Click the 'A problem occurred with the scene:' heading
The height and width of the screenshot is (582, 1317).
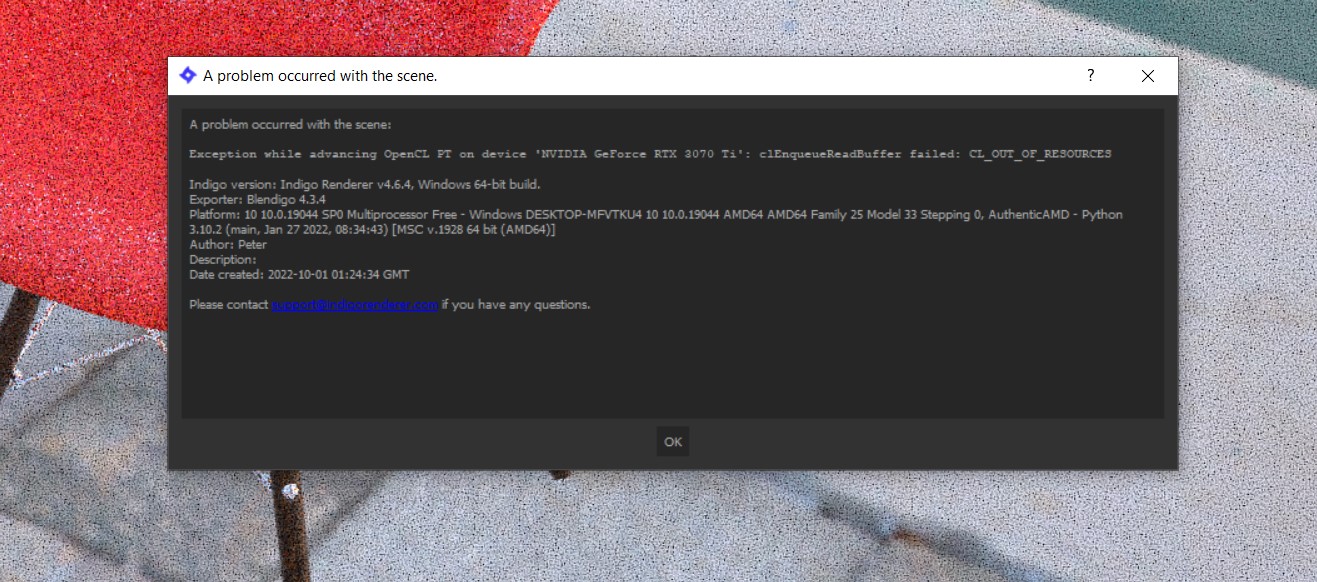[290, 125]
